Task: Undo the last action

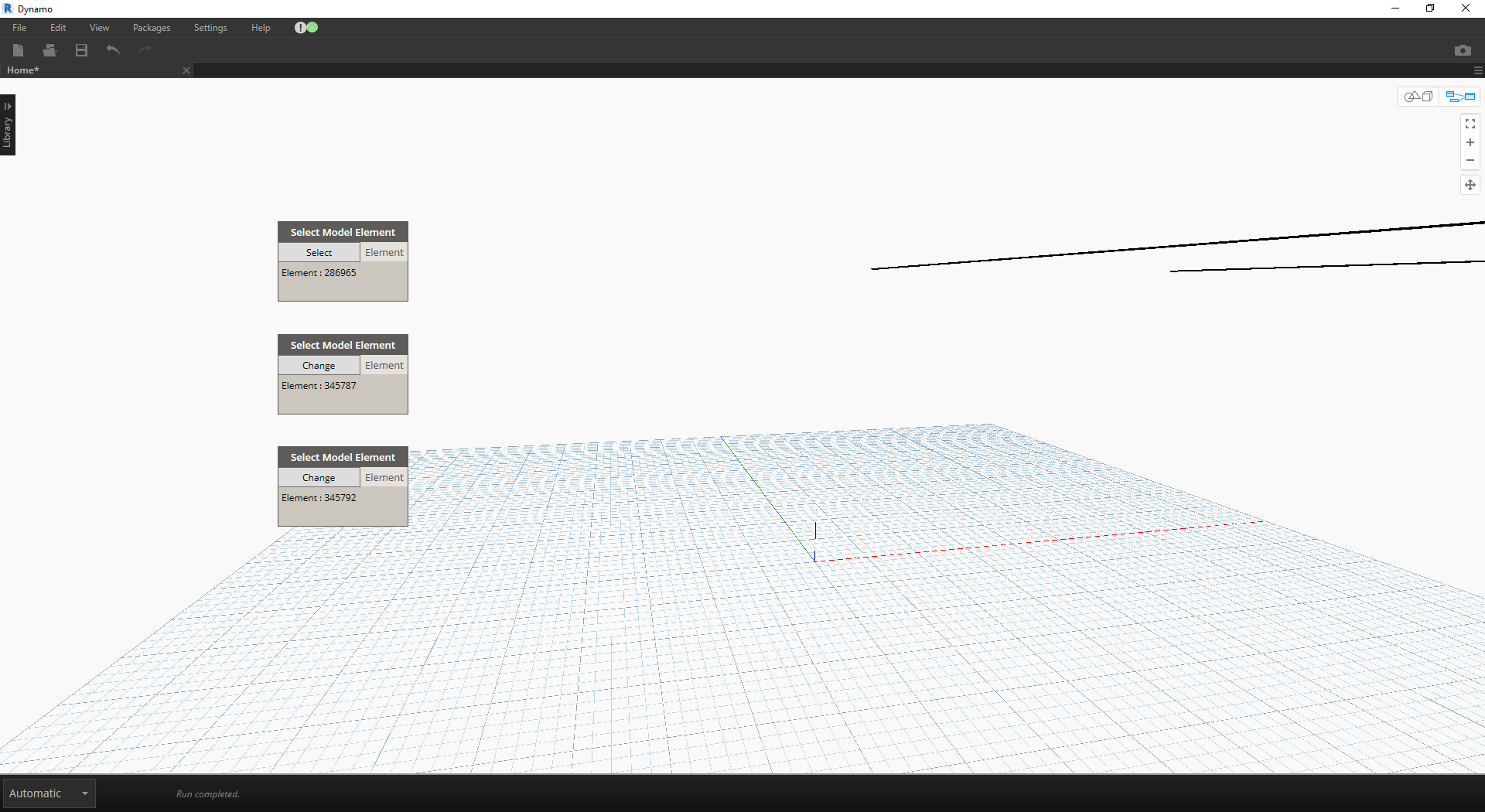Action: click(113, 50)
